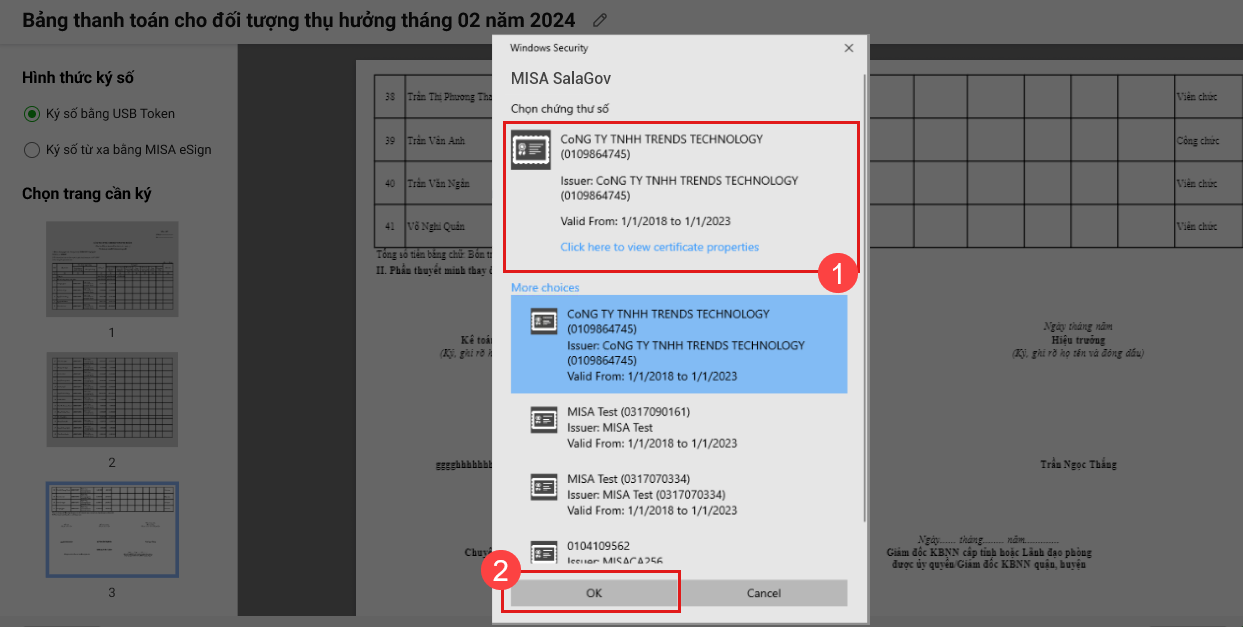Click here to view certificate properties
The height and width of the screenshot is (627, 1243).
[659, 247]
